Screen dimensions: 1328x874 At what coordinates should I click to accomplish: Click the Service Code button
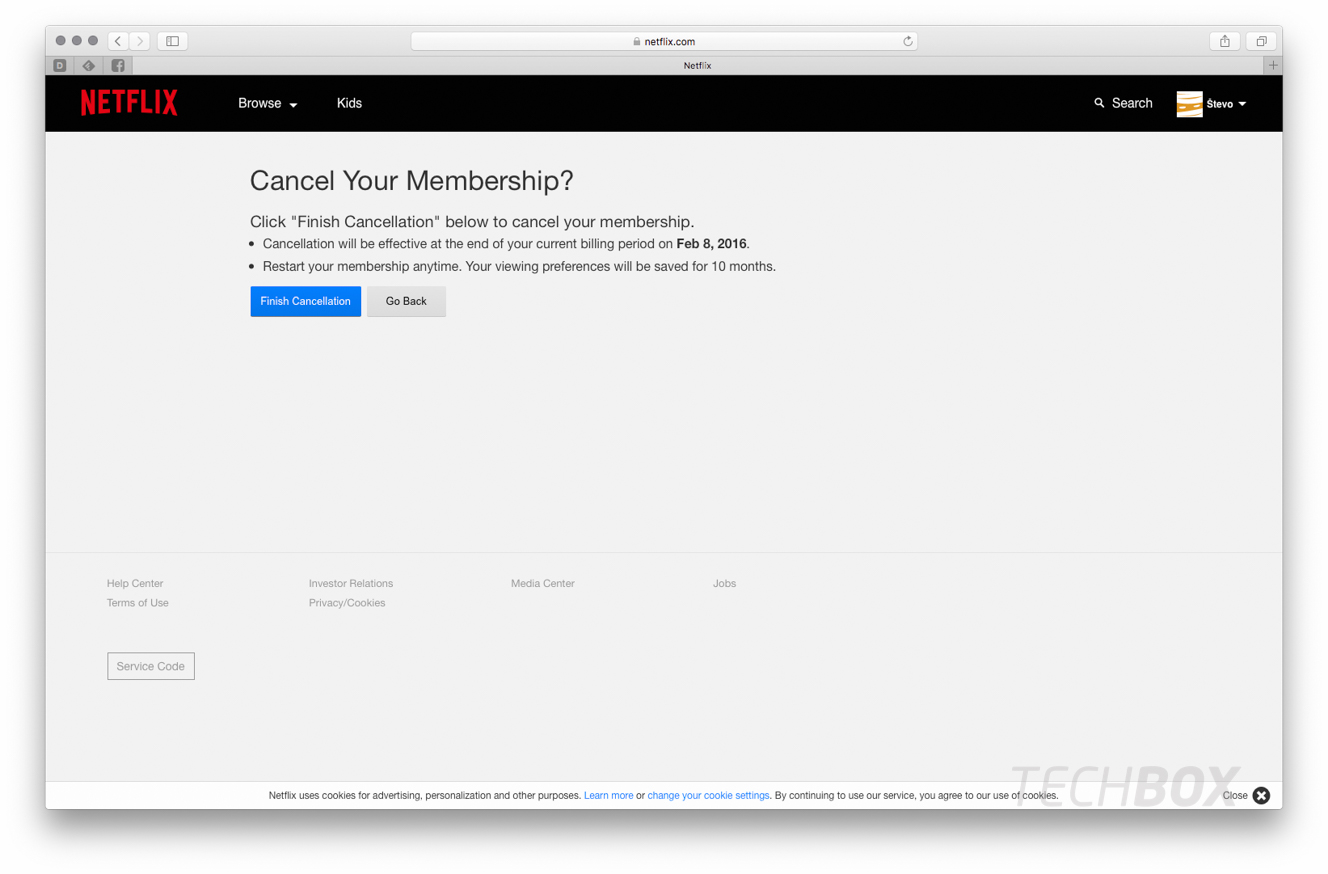point(151,666)
